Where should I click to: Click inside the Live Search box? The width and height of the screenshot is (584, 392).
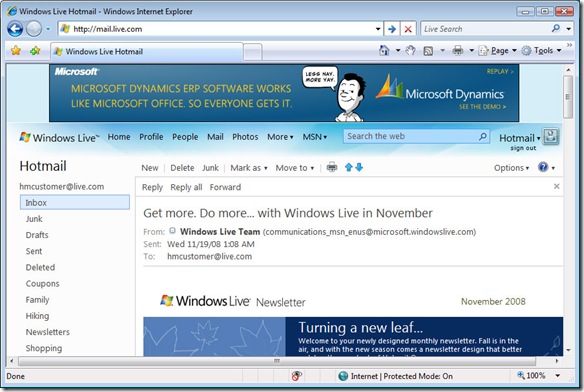pos(486,29)
